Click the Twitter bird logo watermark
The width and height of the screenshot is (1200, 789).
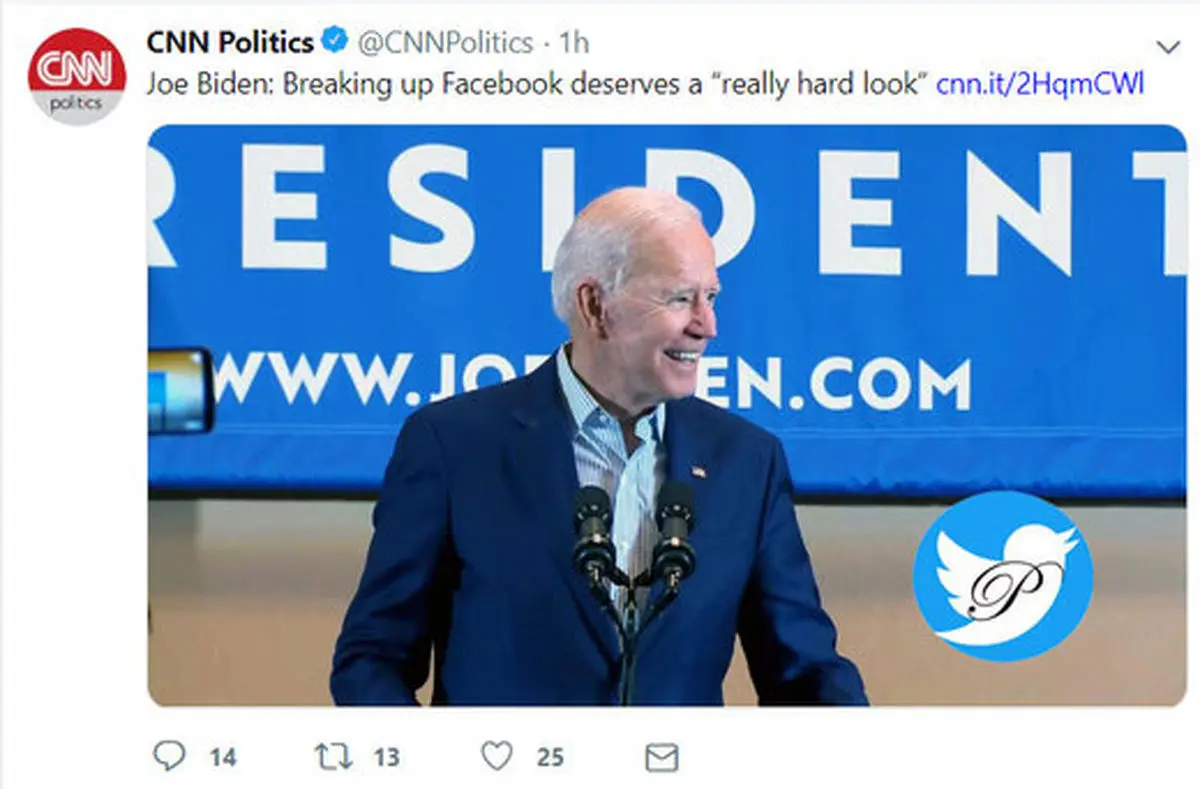[x=1002, y=576]
